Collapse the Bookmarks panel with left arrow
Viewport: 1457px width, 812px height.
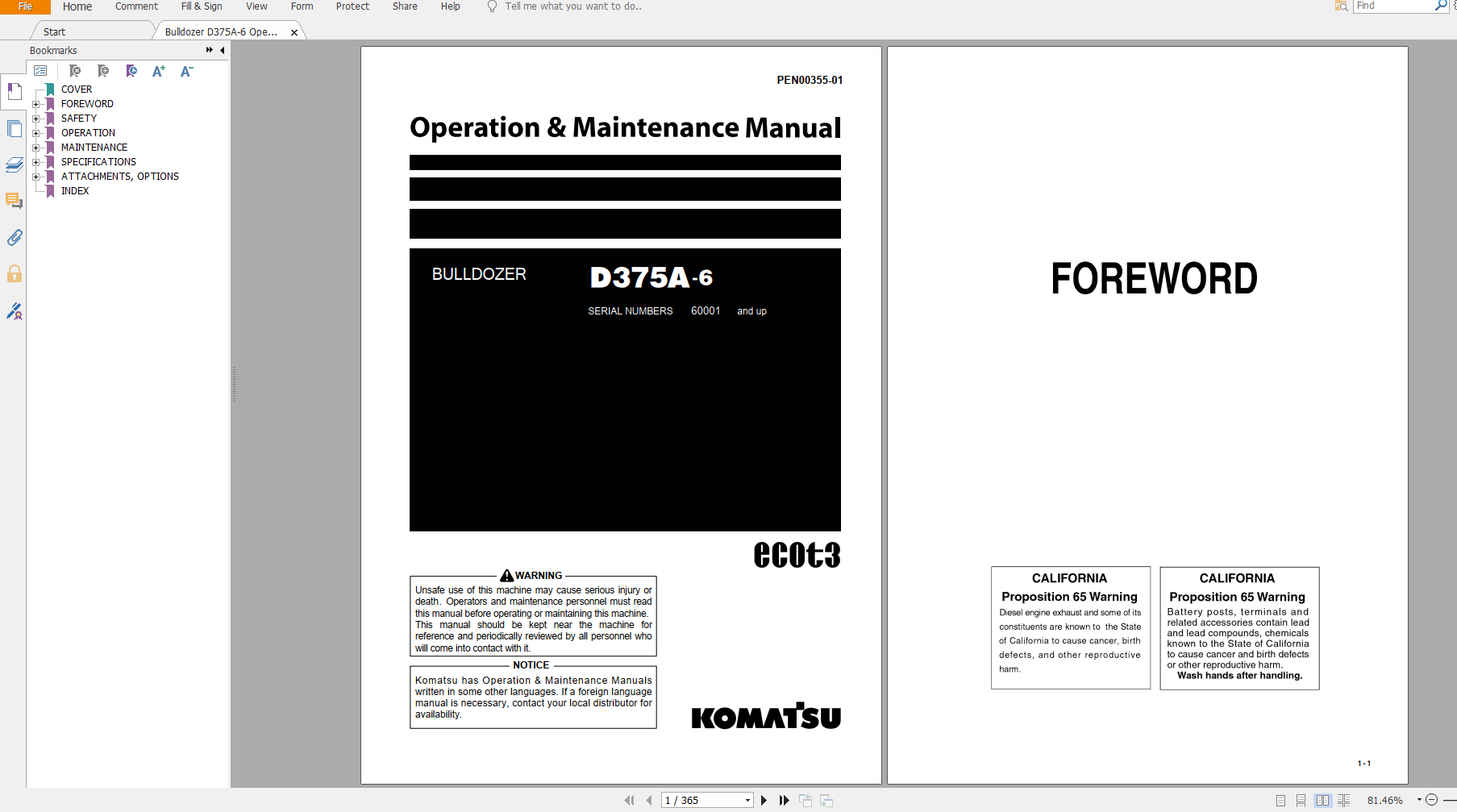[223, 50]
